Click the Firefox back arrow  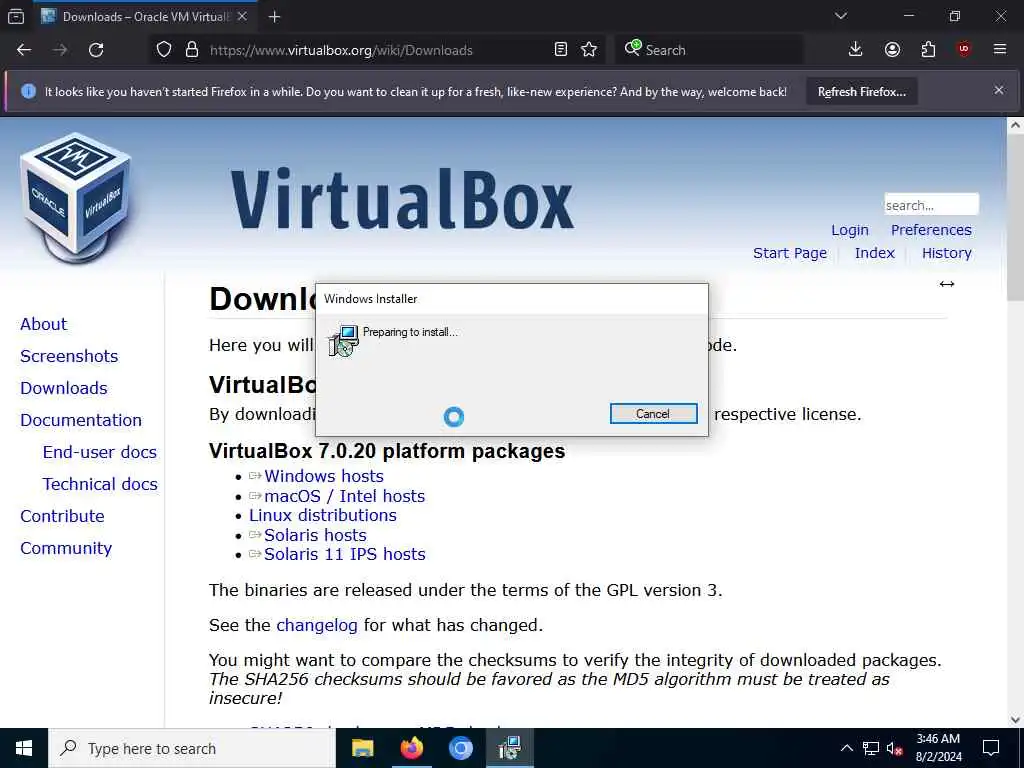(x=24, y=50)
